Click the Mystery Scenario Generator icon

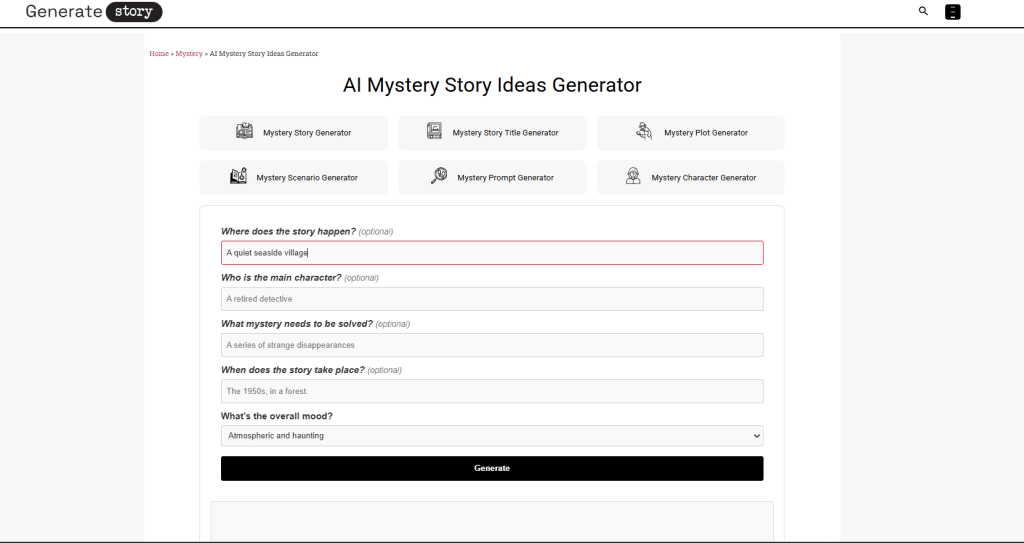238,177
